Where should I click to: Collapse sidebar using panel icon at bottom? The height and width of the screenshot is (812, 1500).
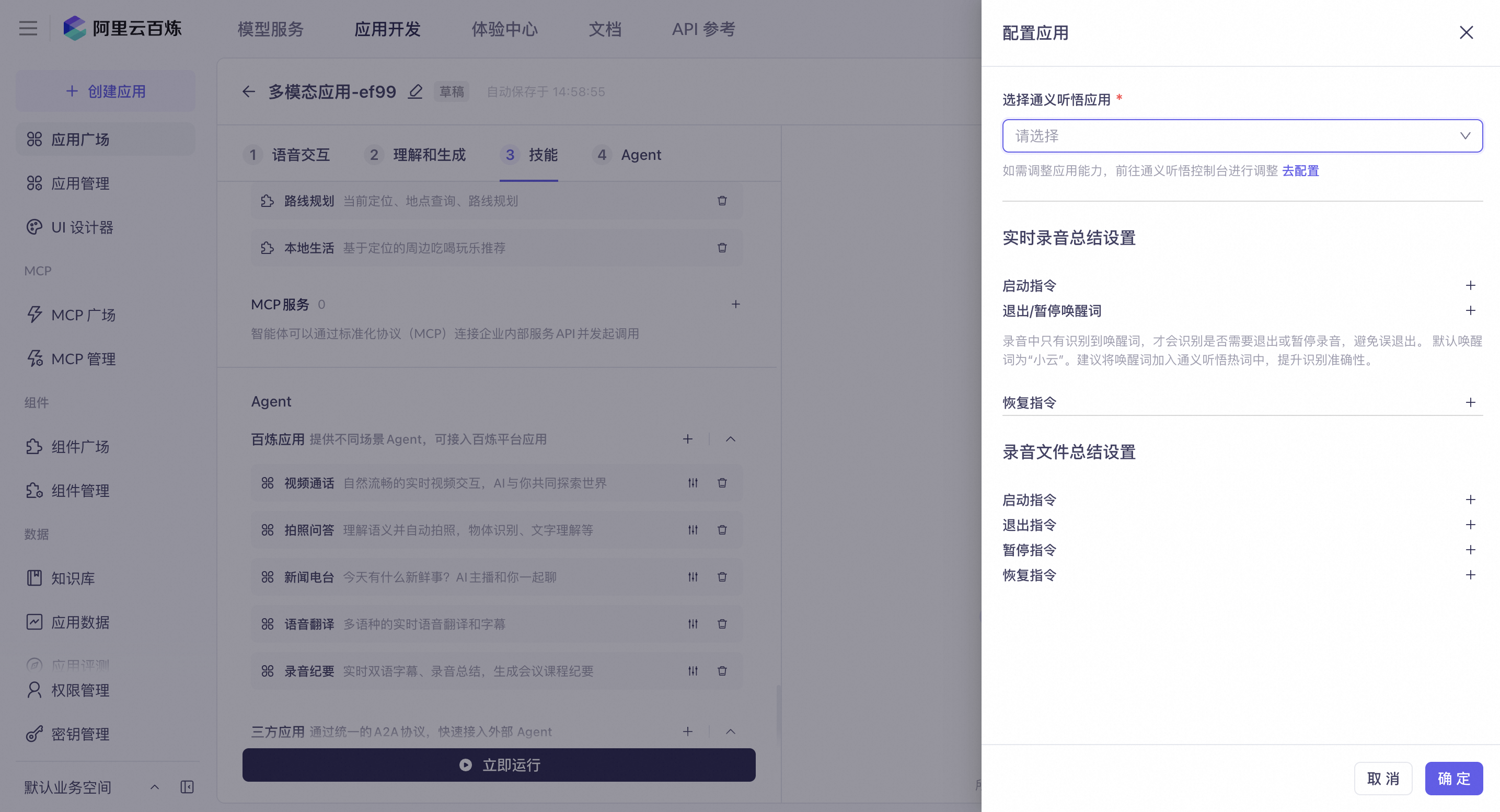click(187, 787)
